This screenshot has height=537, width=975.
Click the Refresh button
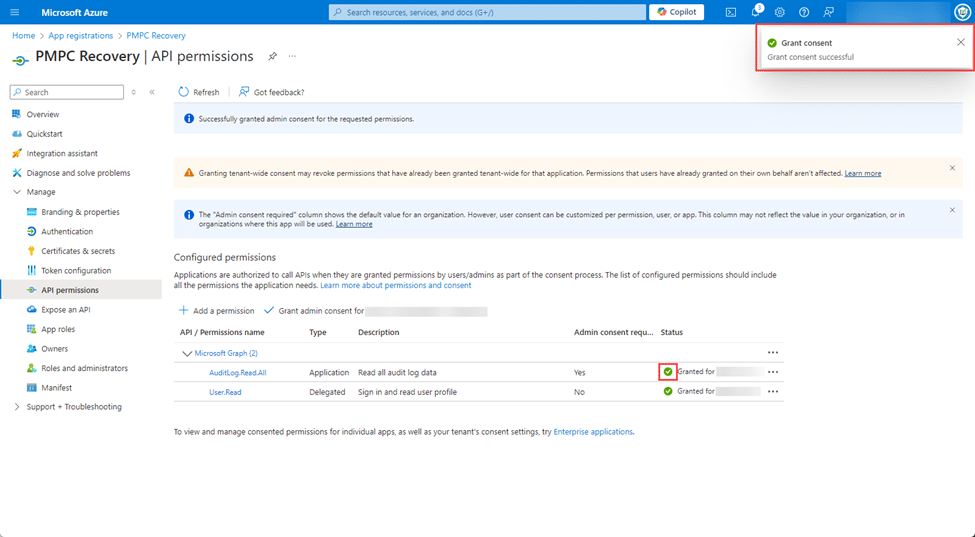click(199, 92)
